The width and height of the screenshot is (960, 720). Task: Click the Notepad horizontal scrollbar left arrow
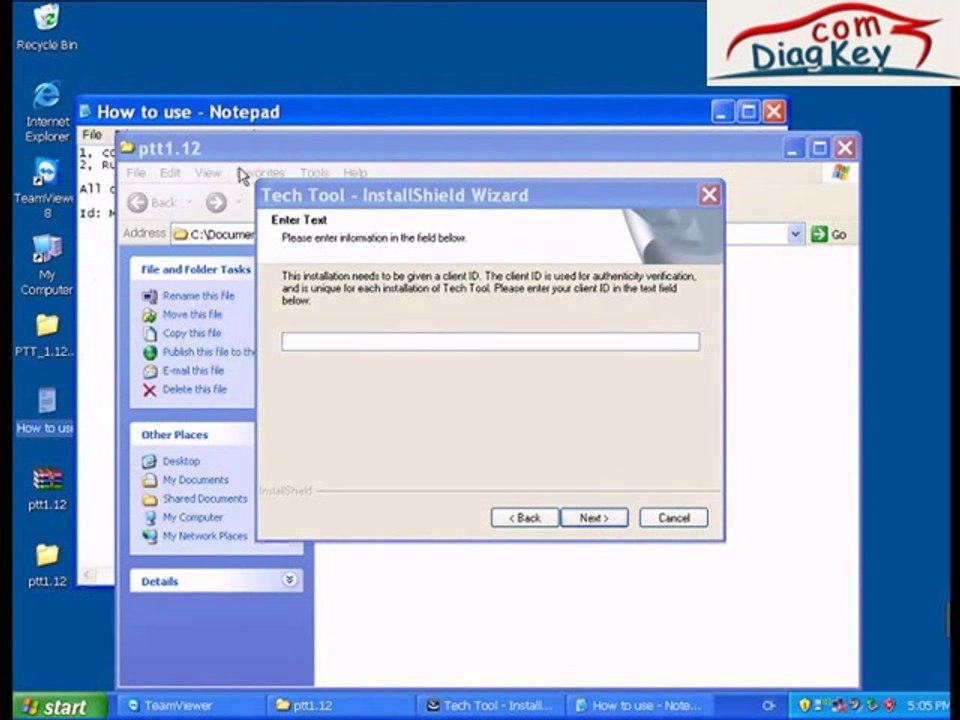coord(88,575)
